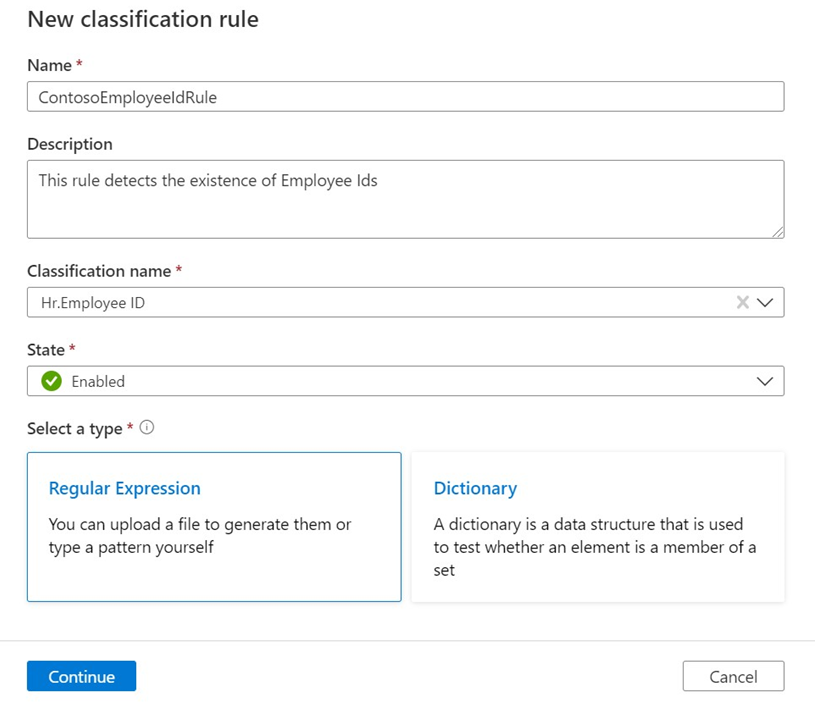Viewport: 815px width, 704px height.
Task: Click the info icon beside Select a type
Action: coord(147,427)
